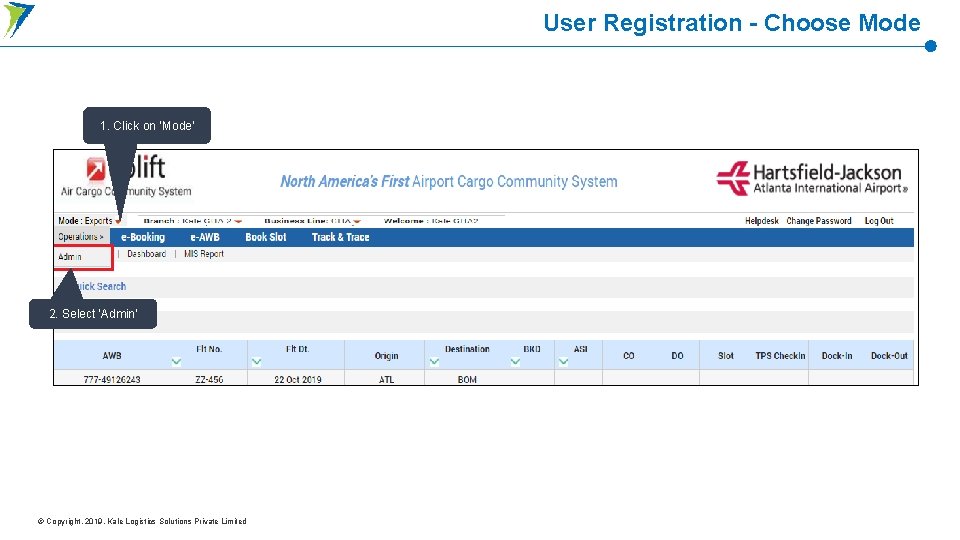Open filter chevron under BKD header
The height and width of the screenshot is (540, 960).
coord(516,361)
